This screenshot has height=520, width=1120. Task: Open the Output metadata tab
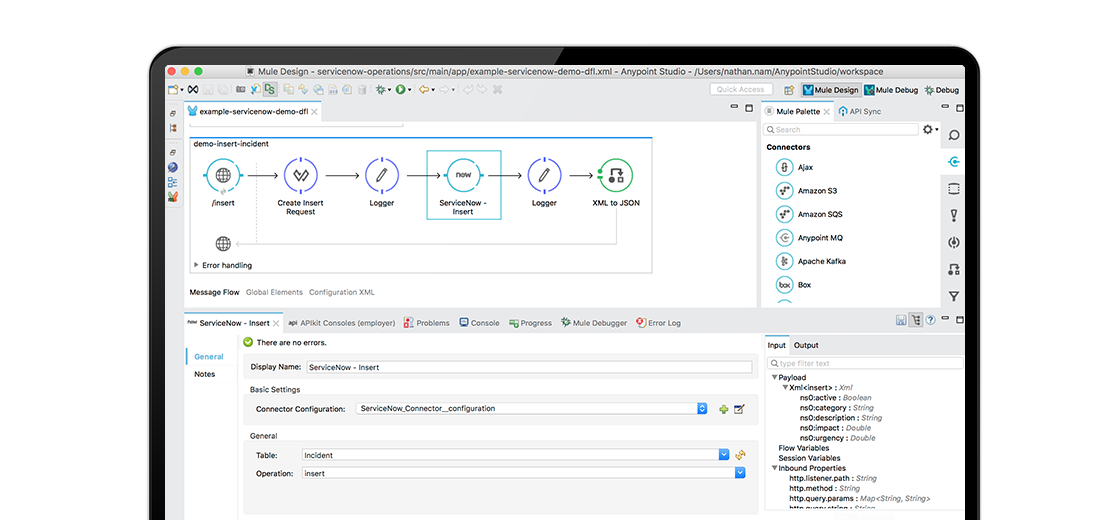pos(806,345)
